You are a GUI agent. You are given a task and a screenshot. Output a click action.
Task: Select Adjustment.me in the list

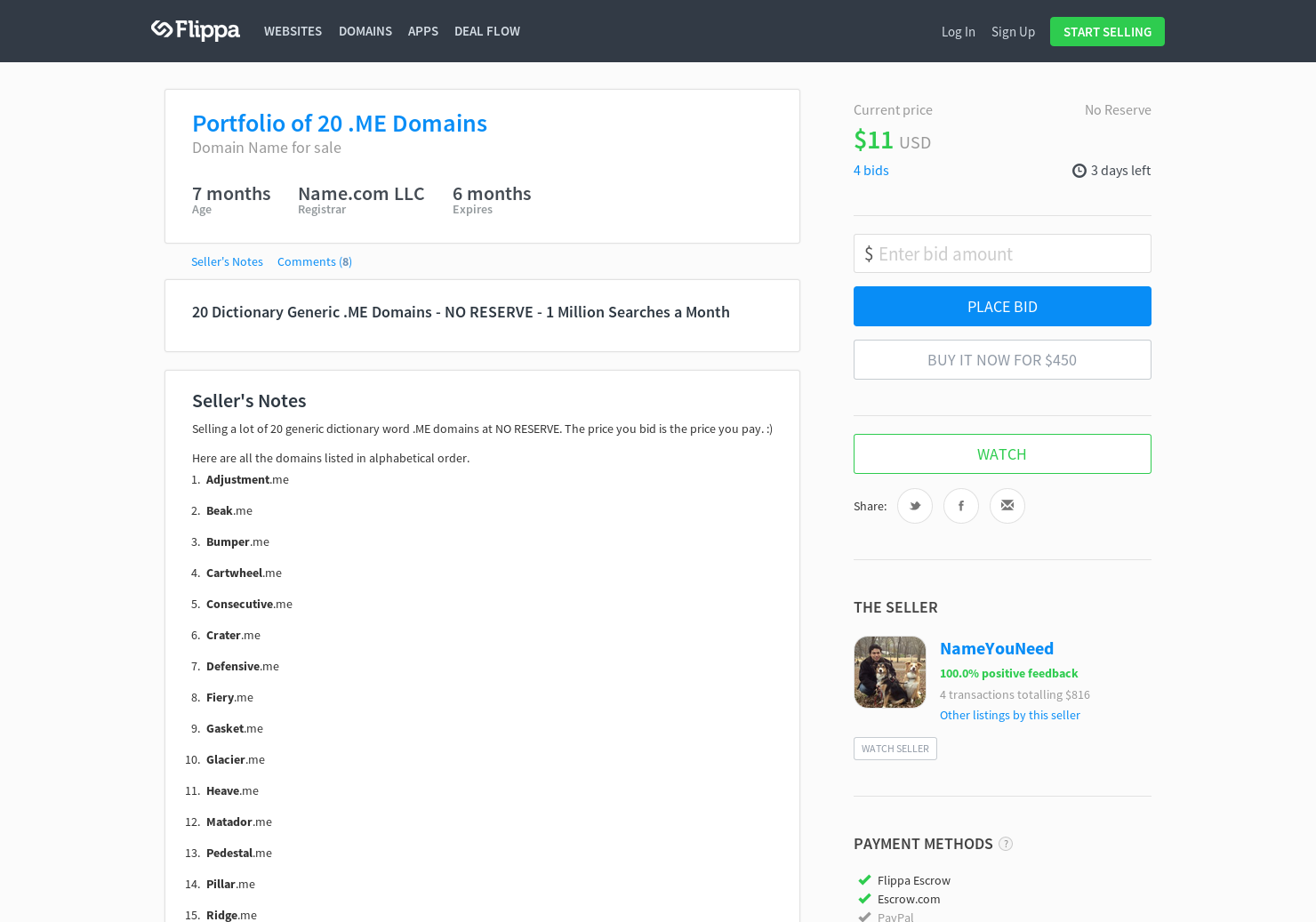click(247, 479)
